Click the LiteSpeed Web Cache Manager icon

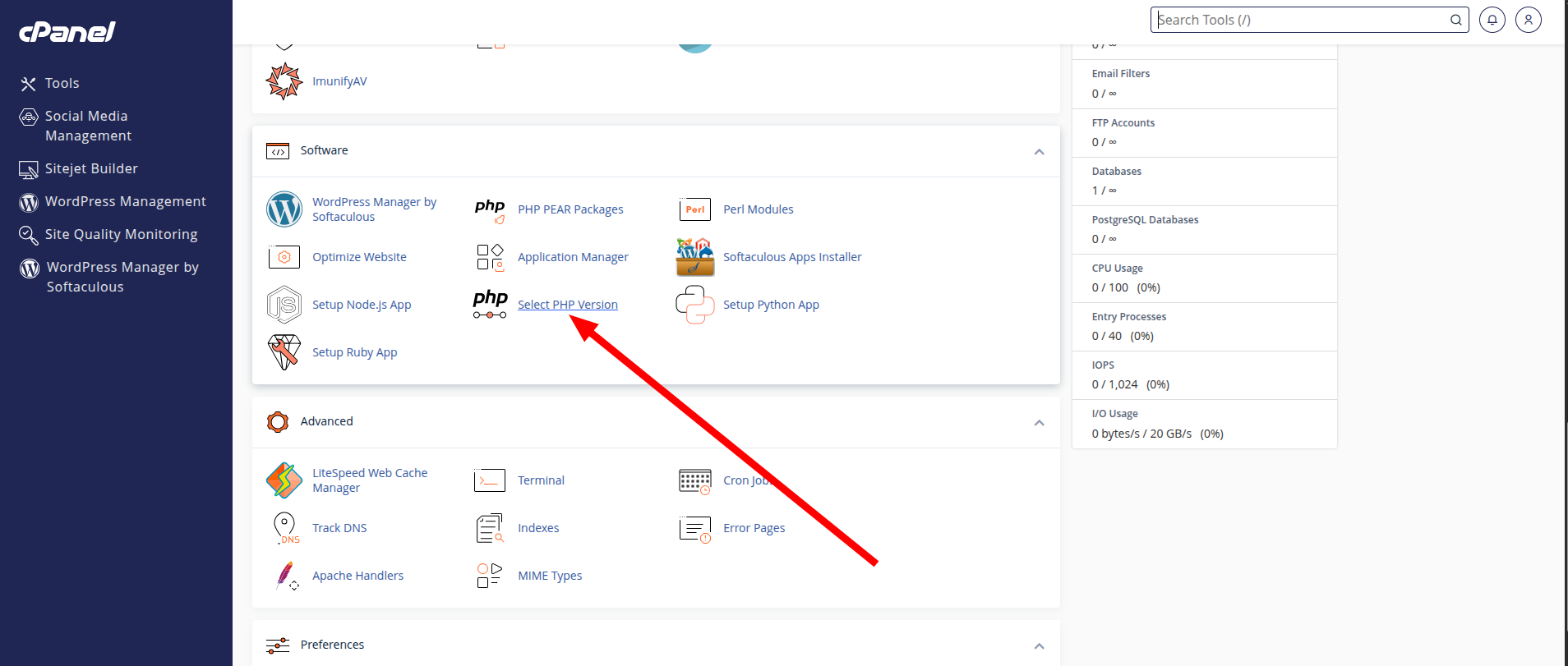click(x=284, y=480)
